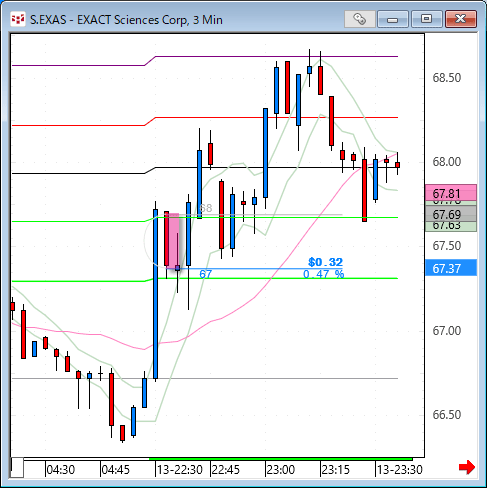The width and height of the screenshot is (487, 488).
Task: Click the green 67.63 price label
Action: (451, 227)
